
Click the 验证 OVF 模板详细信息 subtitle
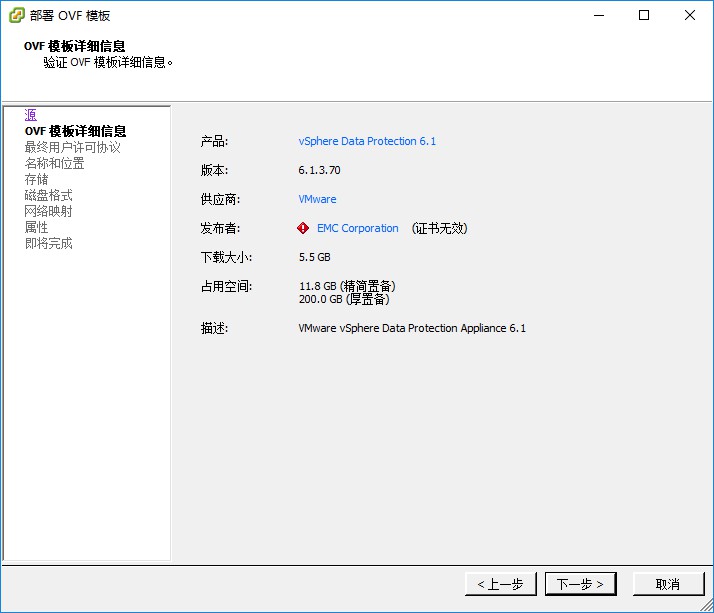click(x=108, y=62)
